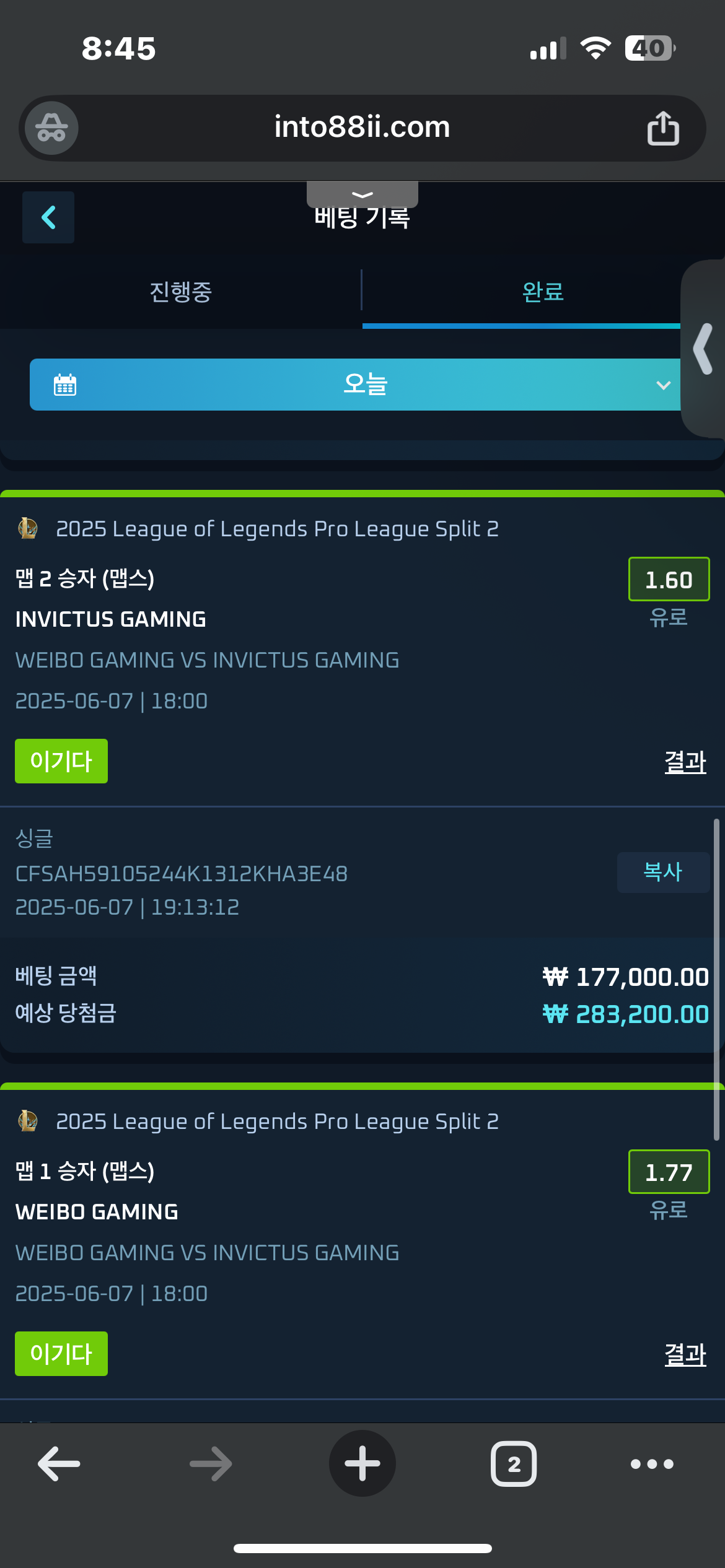The width and height of the screenshot is (725, 1568).
Task: Open 결과 link for Invictus Gaming bet
Action: (x=685, y=762)
